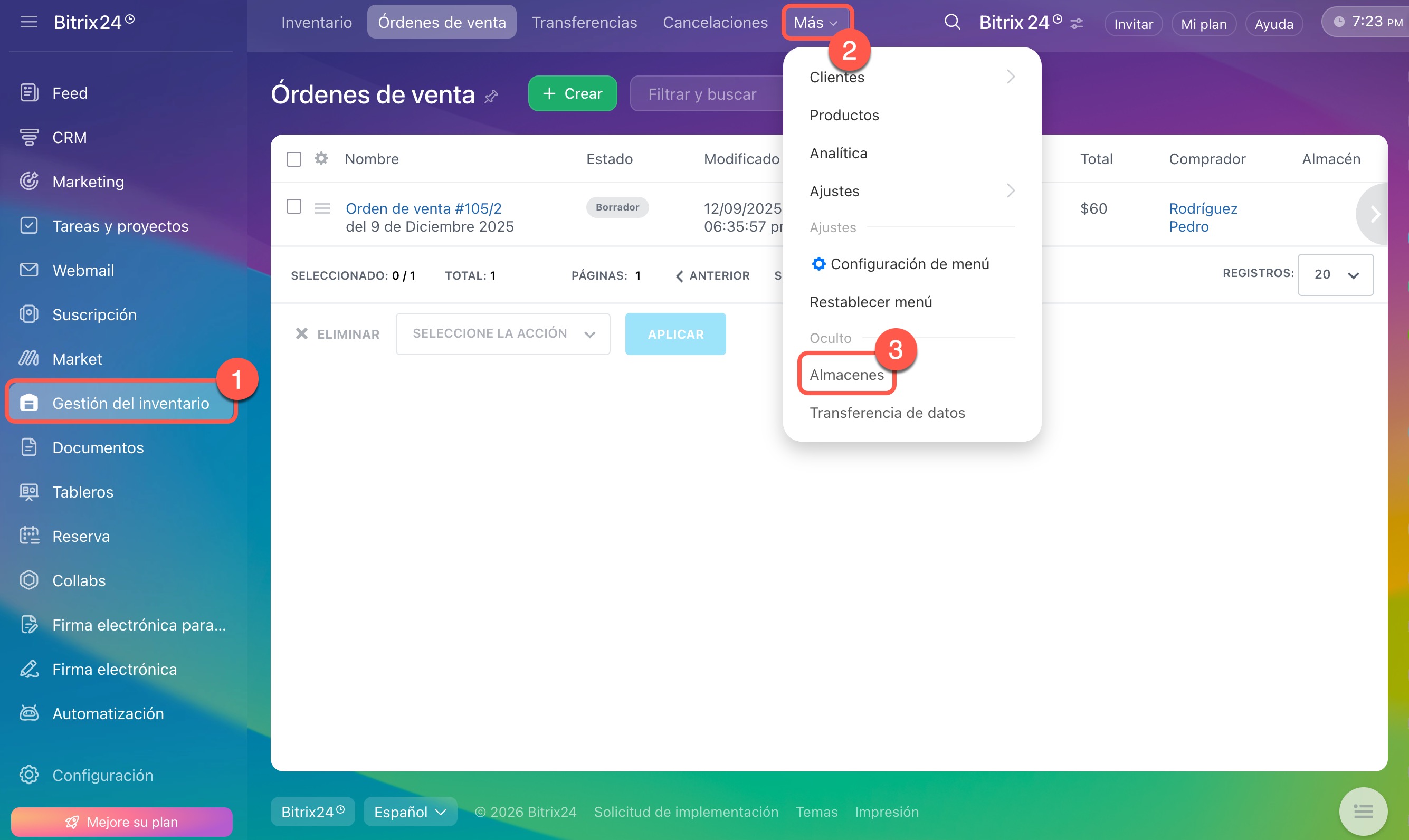
Task: Check the select-all checkbox in table header
Action: pyautogui.click(x=294, y=159)
